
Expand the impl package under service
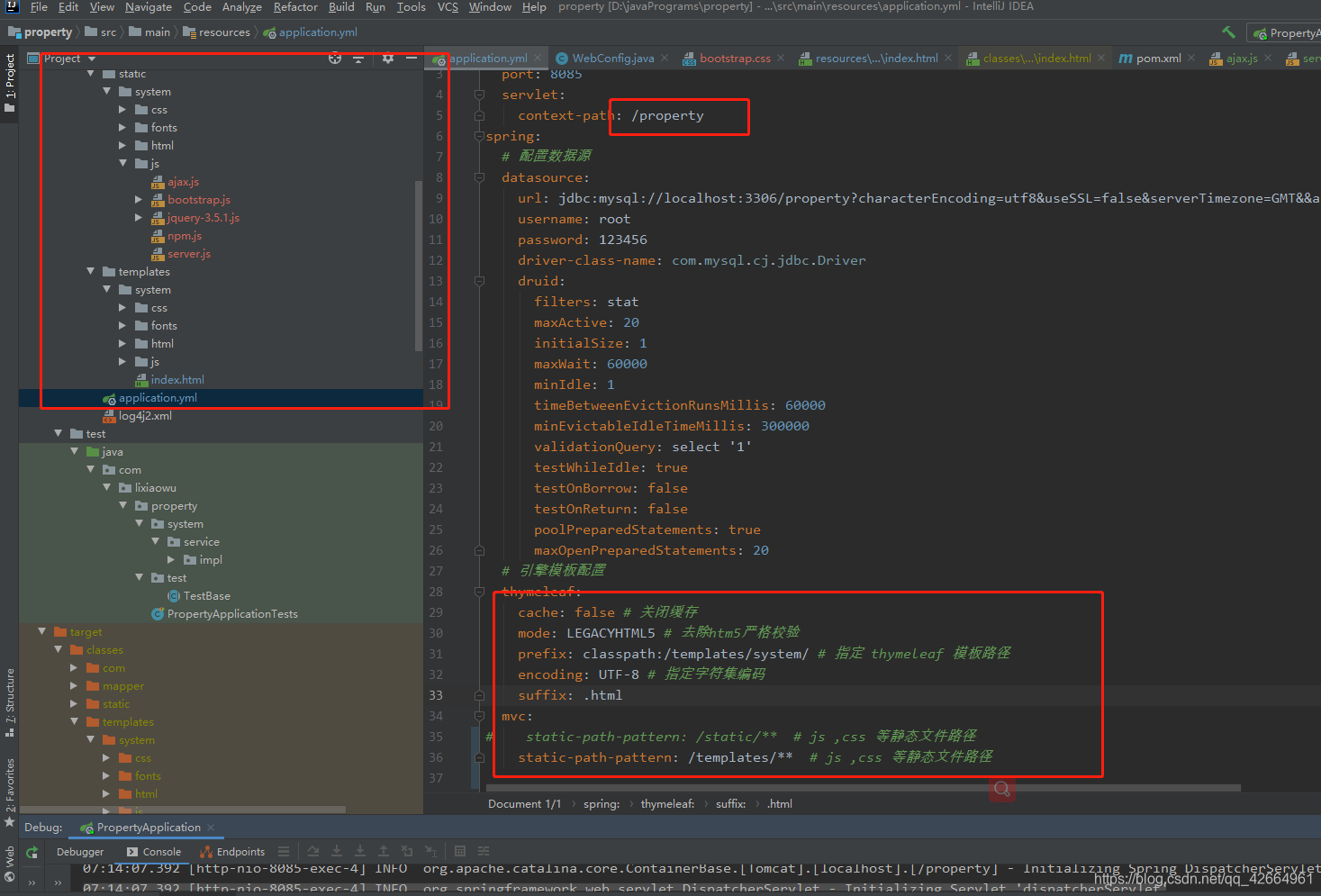coord(172,560)
